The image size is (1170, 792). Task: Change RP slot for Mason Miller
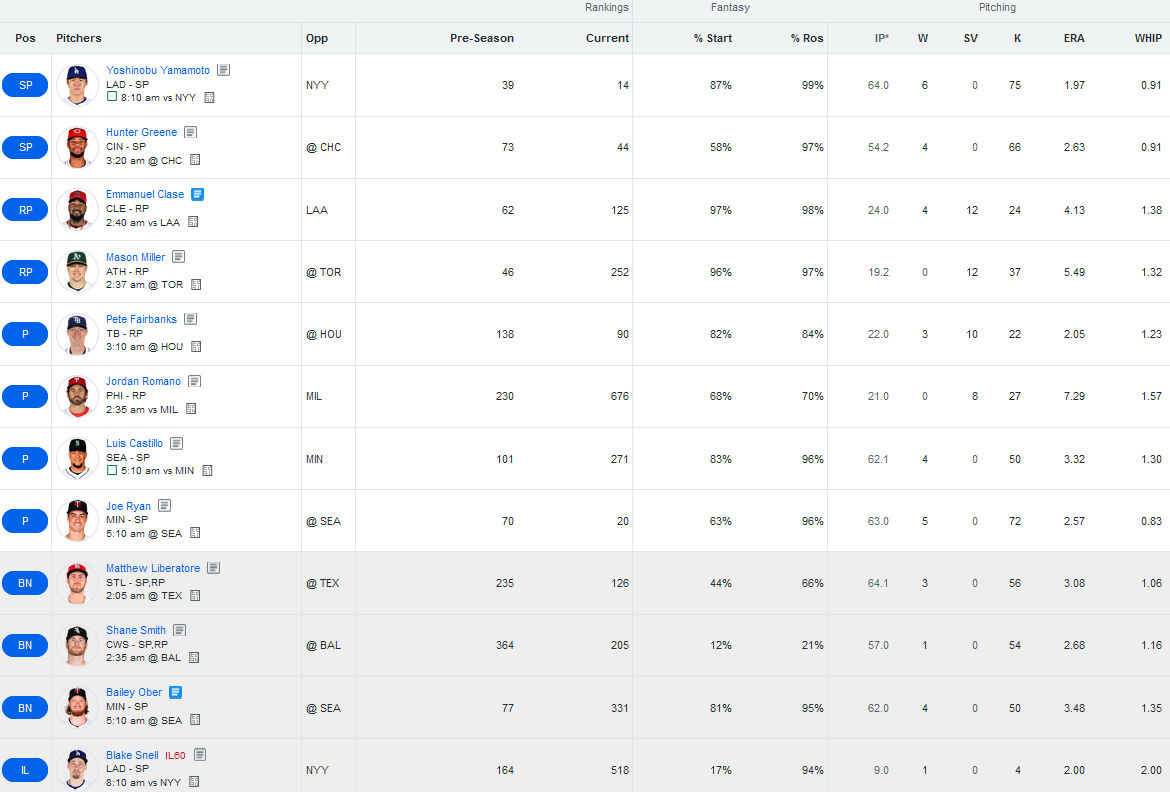[x=25, y=272]
